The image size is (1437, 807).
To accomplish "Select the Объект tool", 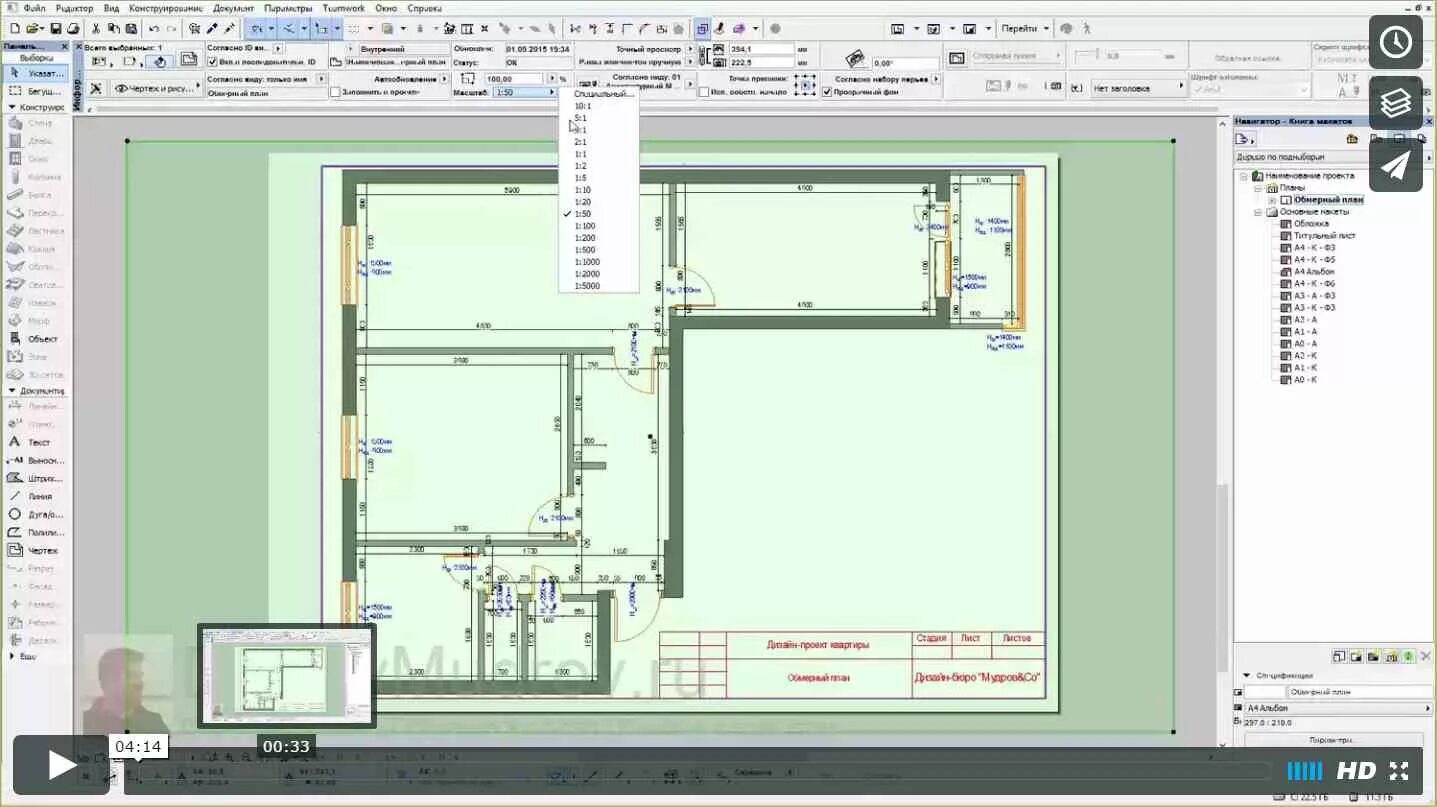I will (x=35, y=338).
